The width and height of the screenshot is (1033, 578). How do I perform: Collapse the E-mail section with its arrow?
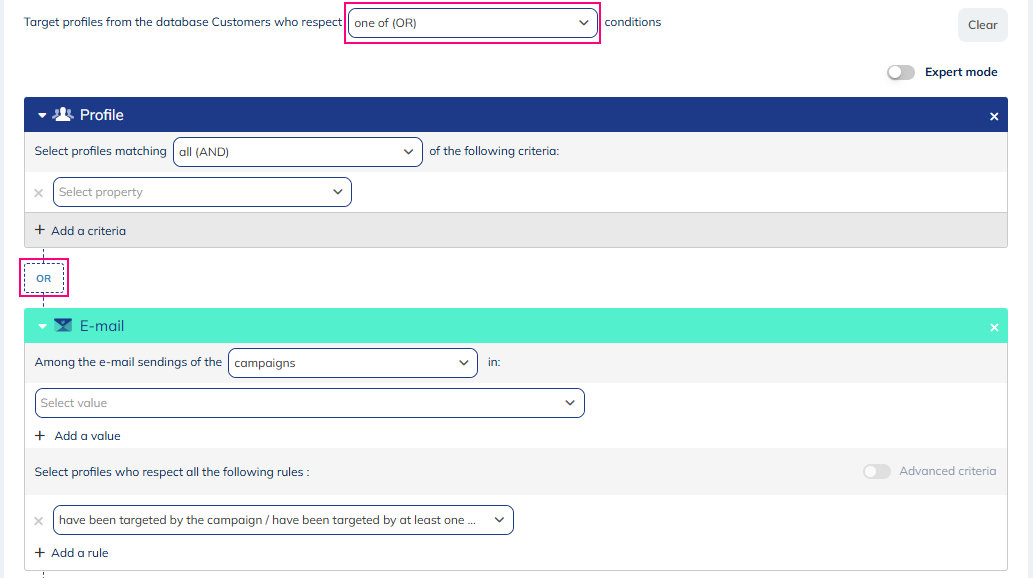[x=42, y=327]
